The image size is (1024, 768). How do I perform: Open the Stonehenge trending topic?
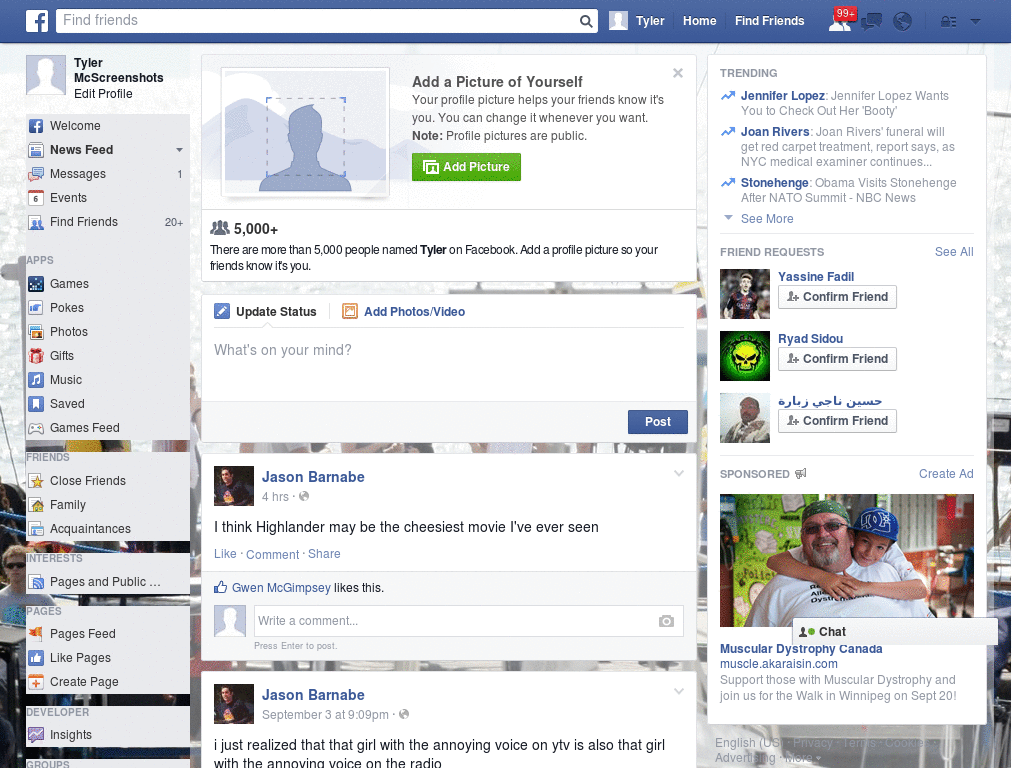click(775, 183)
